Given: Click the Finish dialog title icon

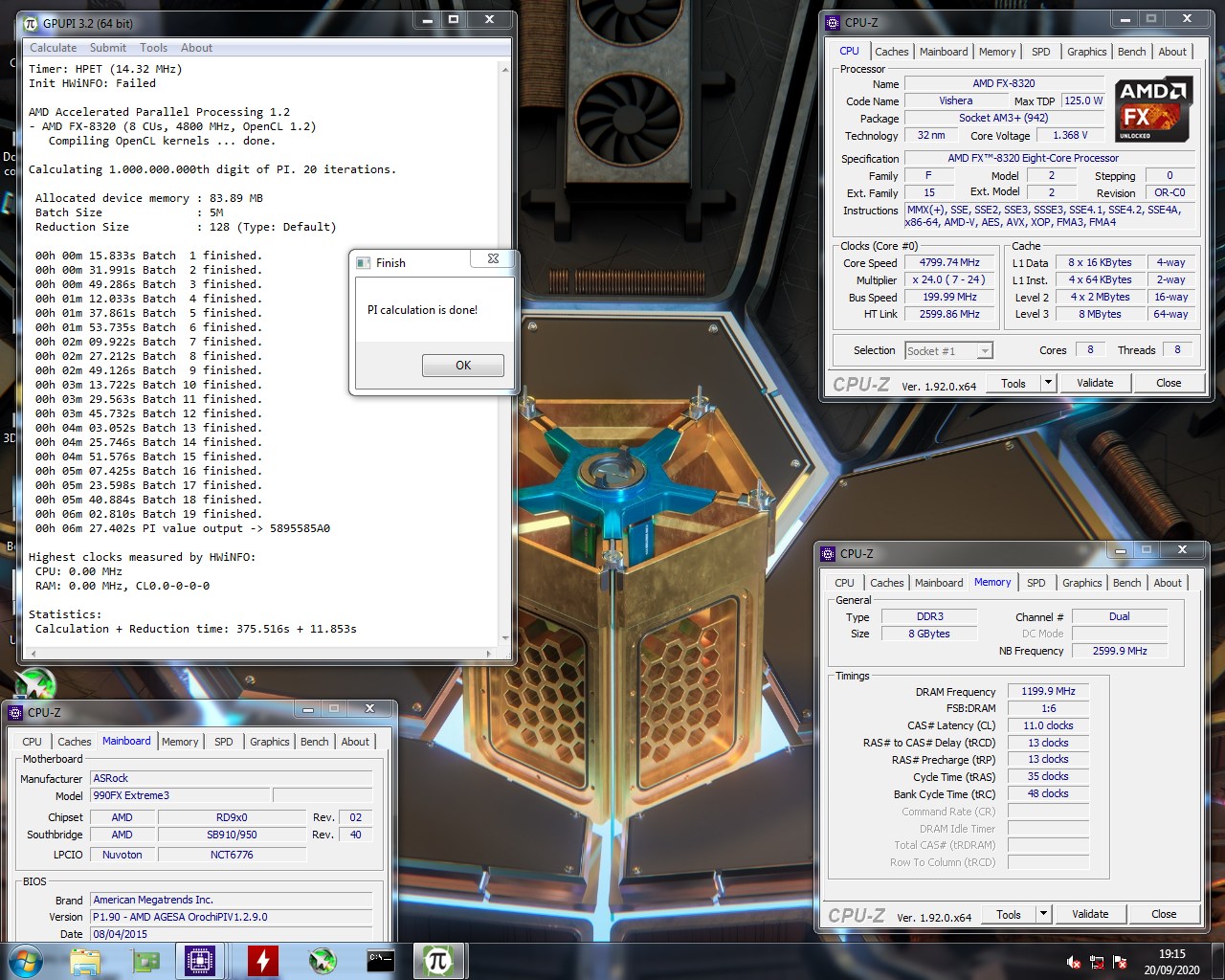Looking at the screenshot, I should [364, 262].
